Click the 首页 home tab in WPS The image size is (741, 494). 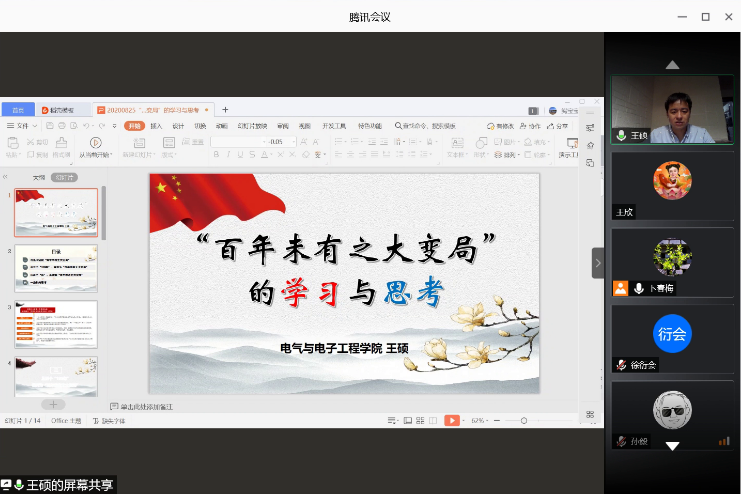pos(18,110)
